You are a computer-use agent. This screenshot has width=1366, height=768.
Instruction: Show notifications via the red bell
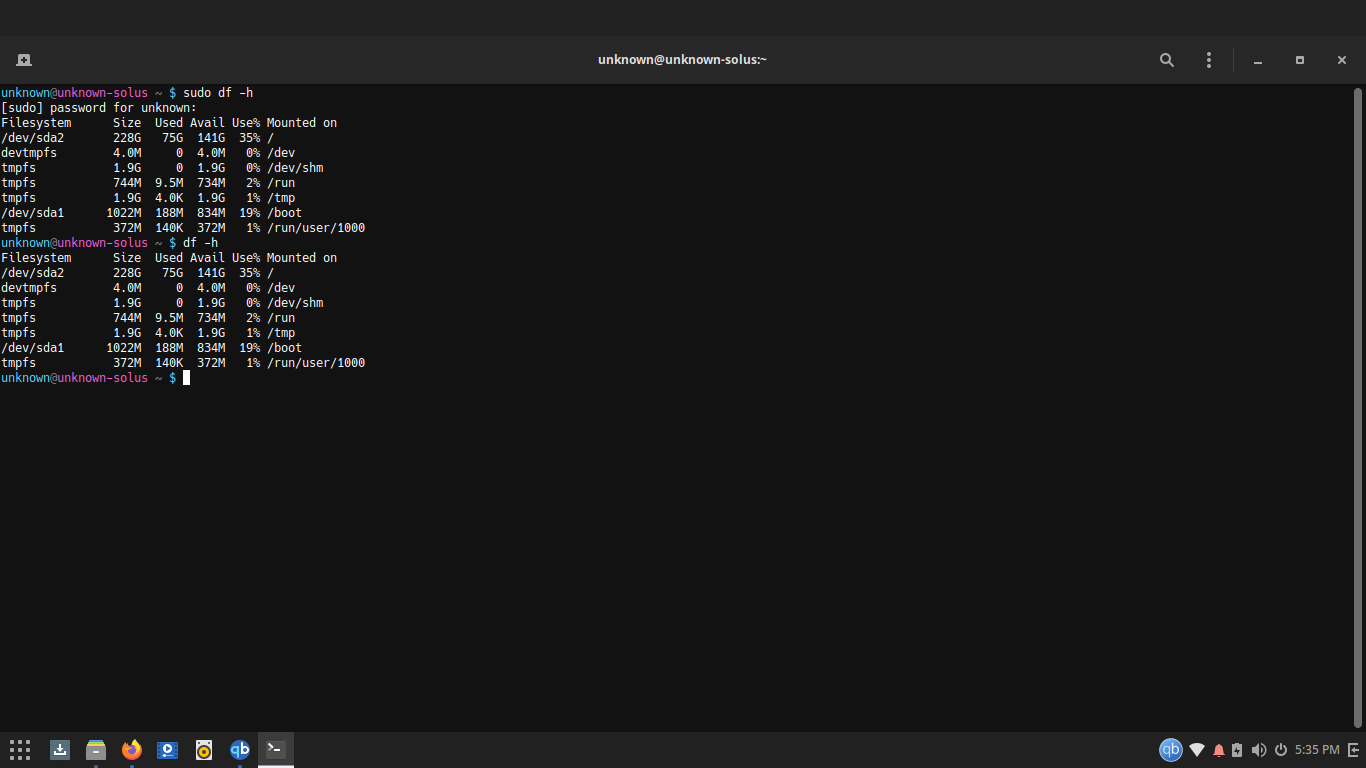tap(1219, 750)
